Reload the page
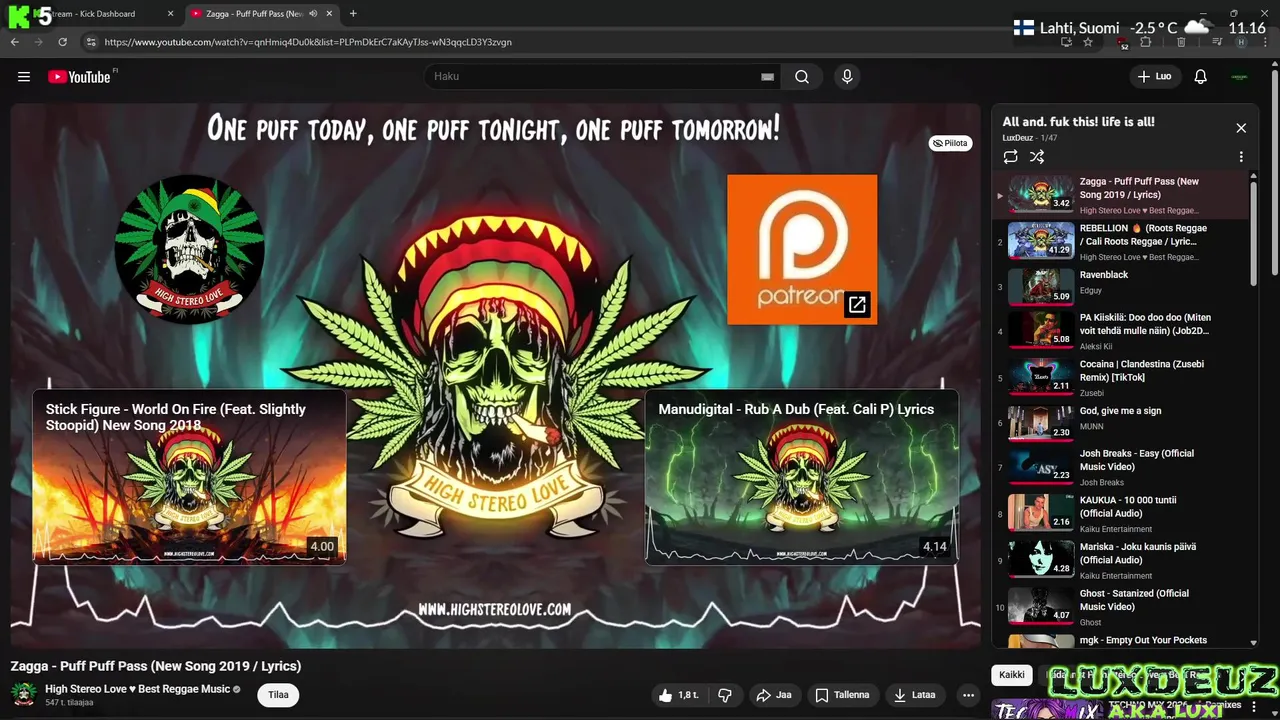Viewport: 1280px width, 720px height. coord(63,42)
